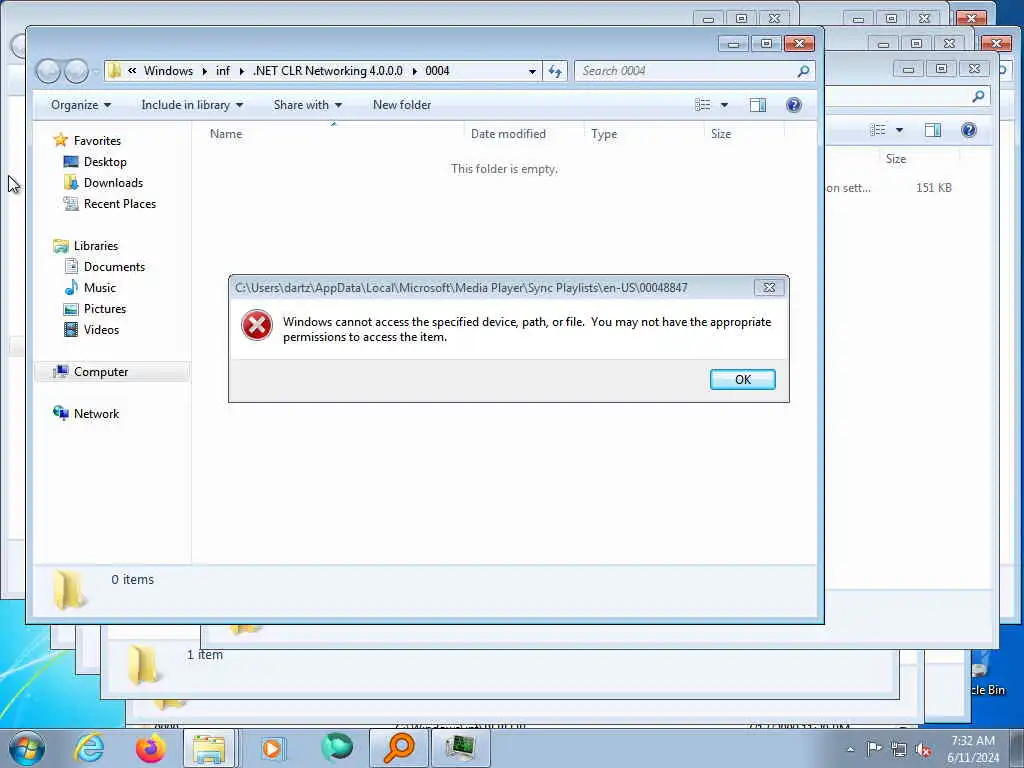Image resolution: width=1024 pixels, height=768 pixels.
Task: Refresh the 0004 folder view
Action: 554,71
